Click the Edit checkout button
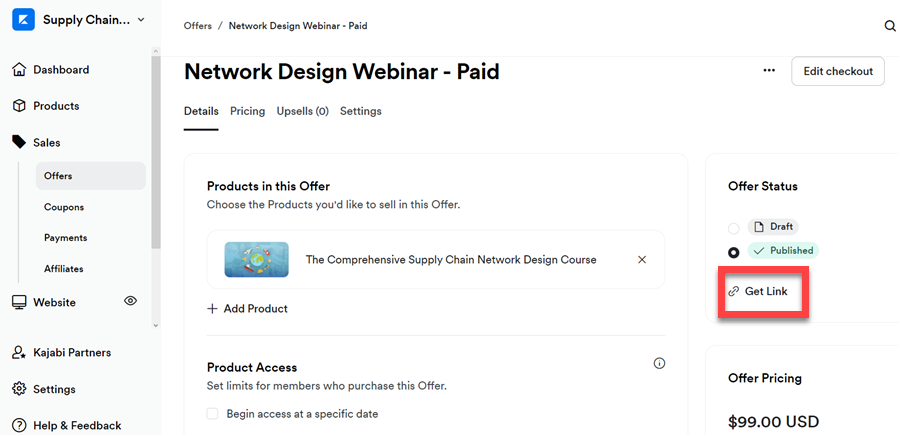900x436 pixels. (x=837, y=71)
